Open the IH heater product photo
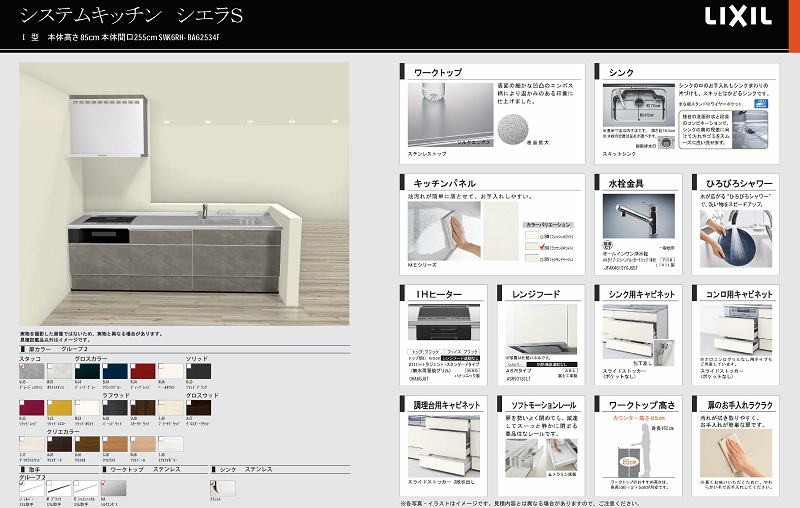The width and height of the screenshot is (800, 508). (x=443, y=322)
